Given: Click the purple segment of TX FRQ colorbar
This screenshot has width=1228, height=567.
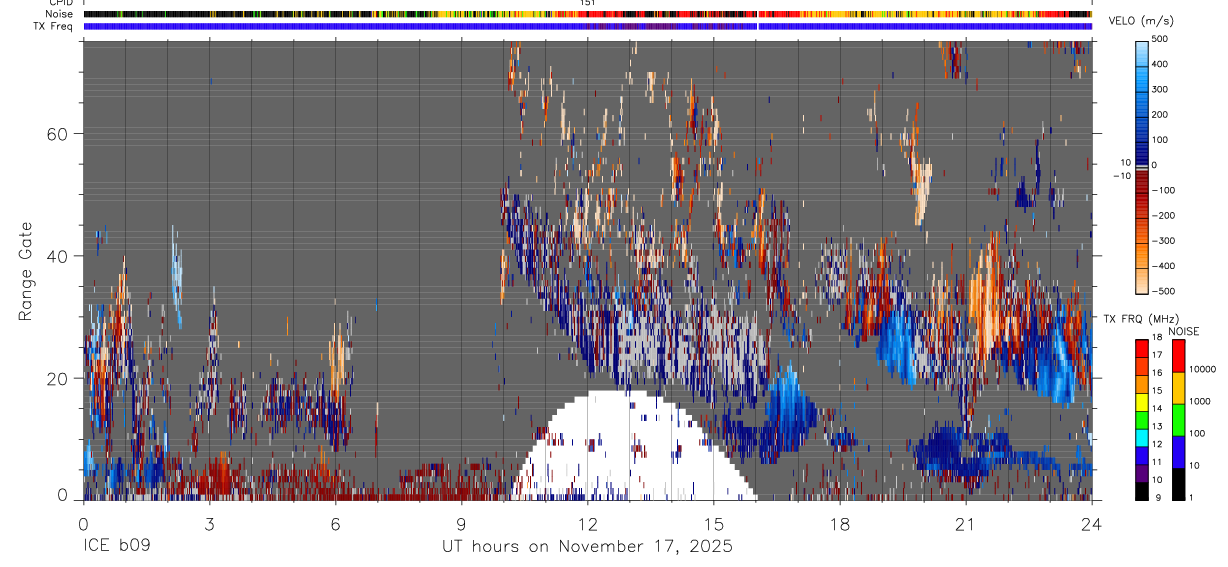Looking at the screenshot, I should [1142, 473].
